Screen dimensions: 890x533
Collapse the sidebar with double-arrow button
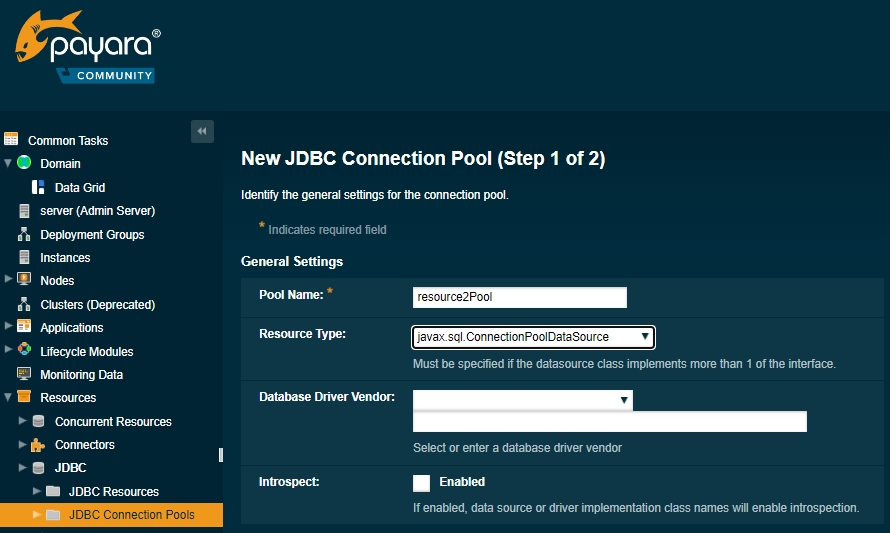click(202, 131)
